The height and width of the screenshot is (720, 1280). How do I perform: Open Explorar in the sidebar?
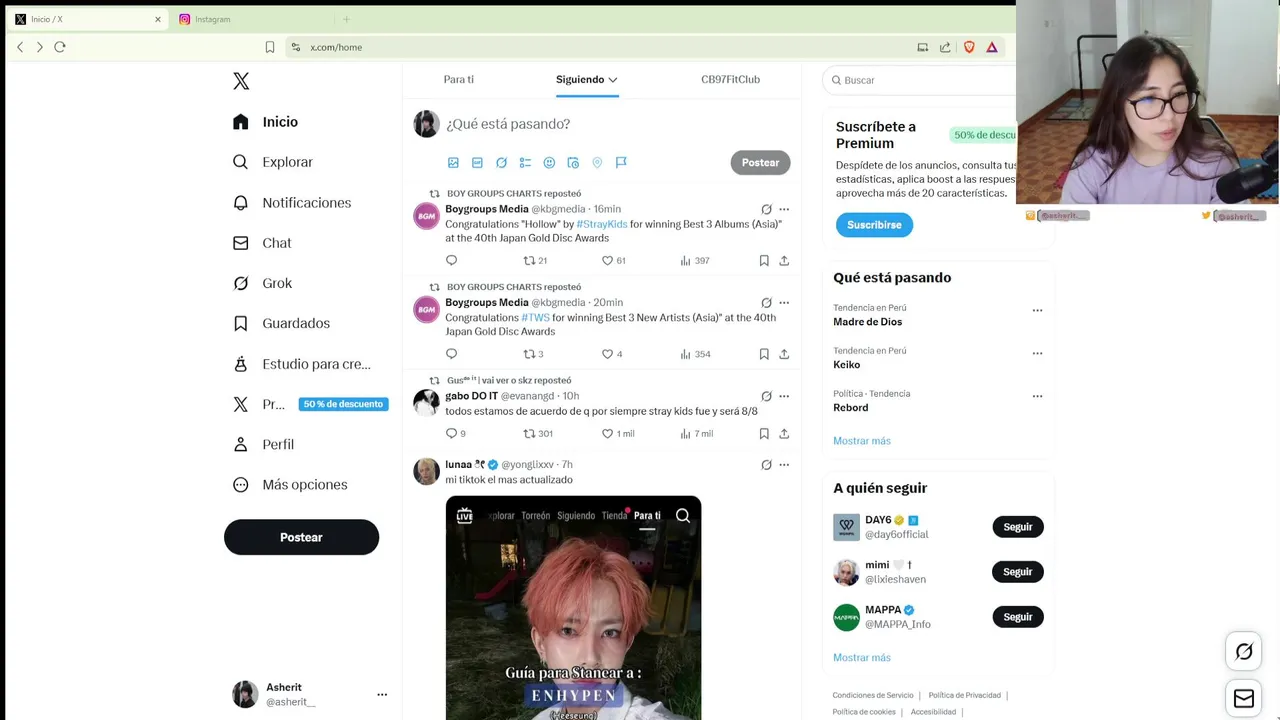pyautogui.click(x=273, y=162)
